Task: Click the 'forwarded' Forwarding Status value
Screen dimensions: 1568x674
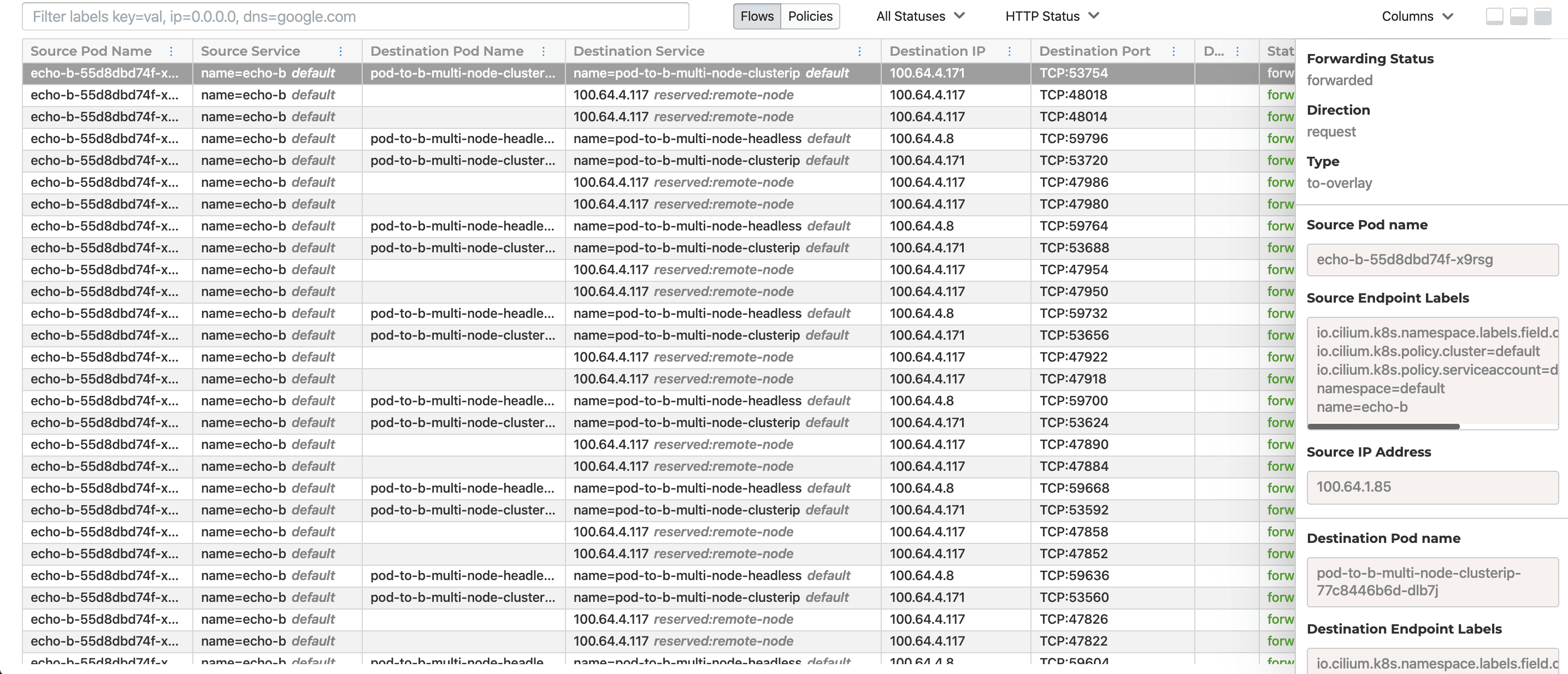Action: click(1339, 80)
